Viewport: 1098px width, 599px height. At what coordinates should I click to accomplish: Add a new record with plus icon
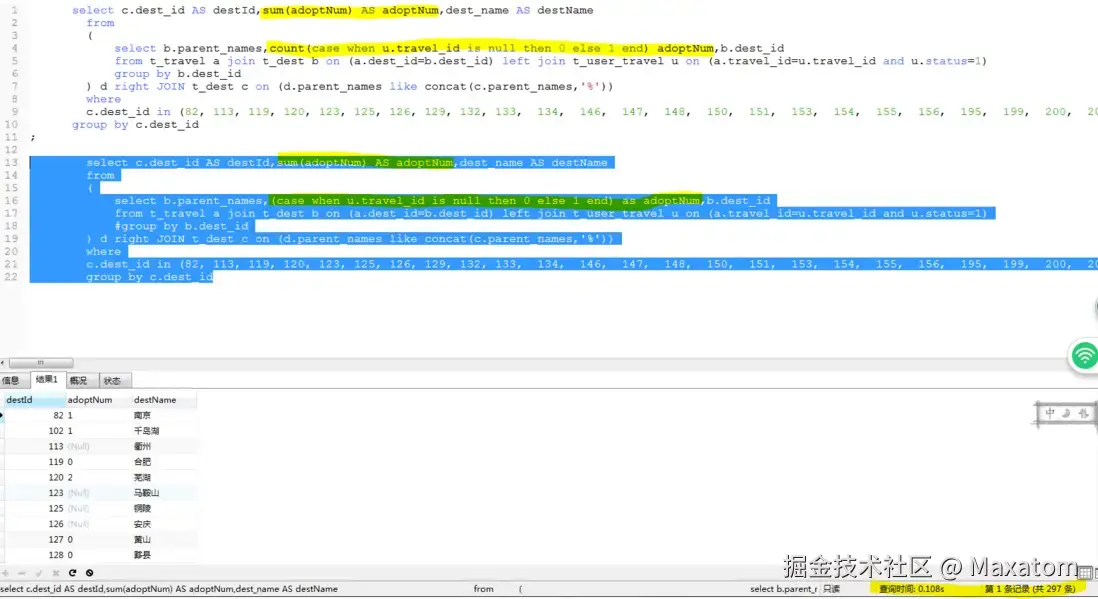click(6, 572)
